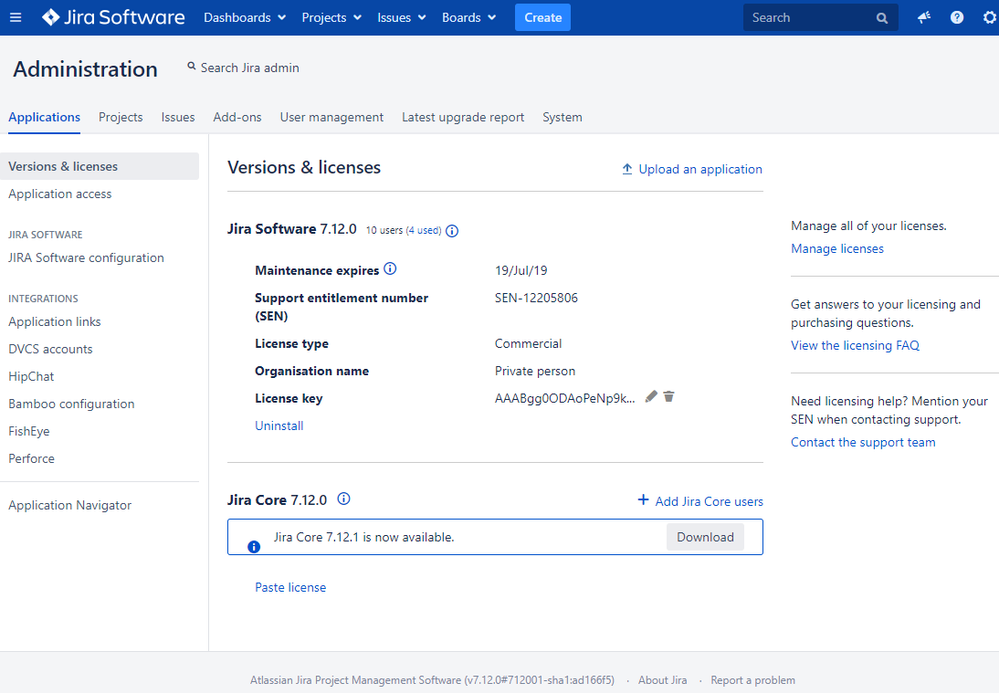
Task: Expand the Boards dropdown
Action: click(x=469, y=18)
